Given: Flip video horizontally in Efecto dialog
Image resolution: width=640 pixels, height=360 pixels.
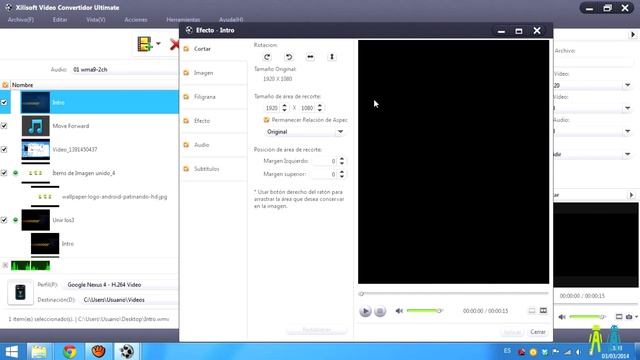Looking at the screenshot, I should coord(310,57).
